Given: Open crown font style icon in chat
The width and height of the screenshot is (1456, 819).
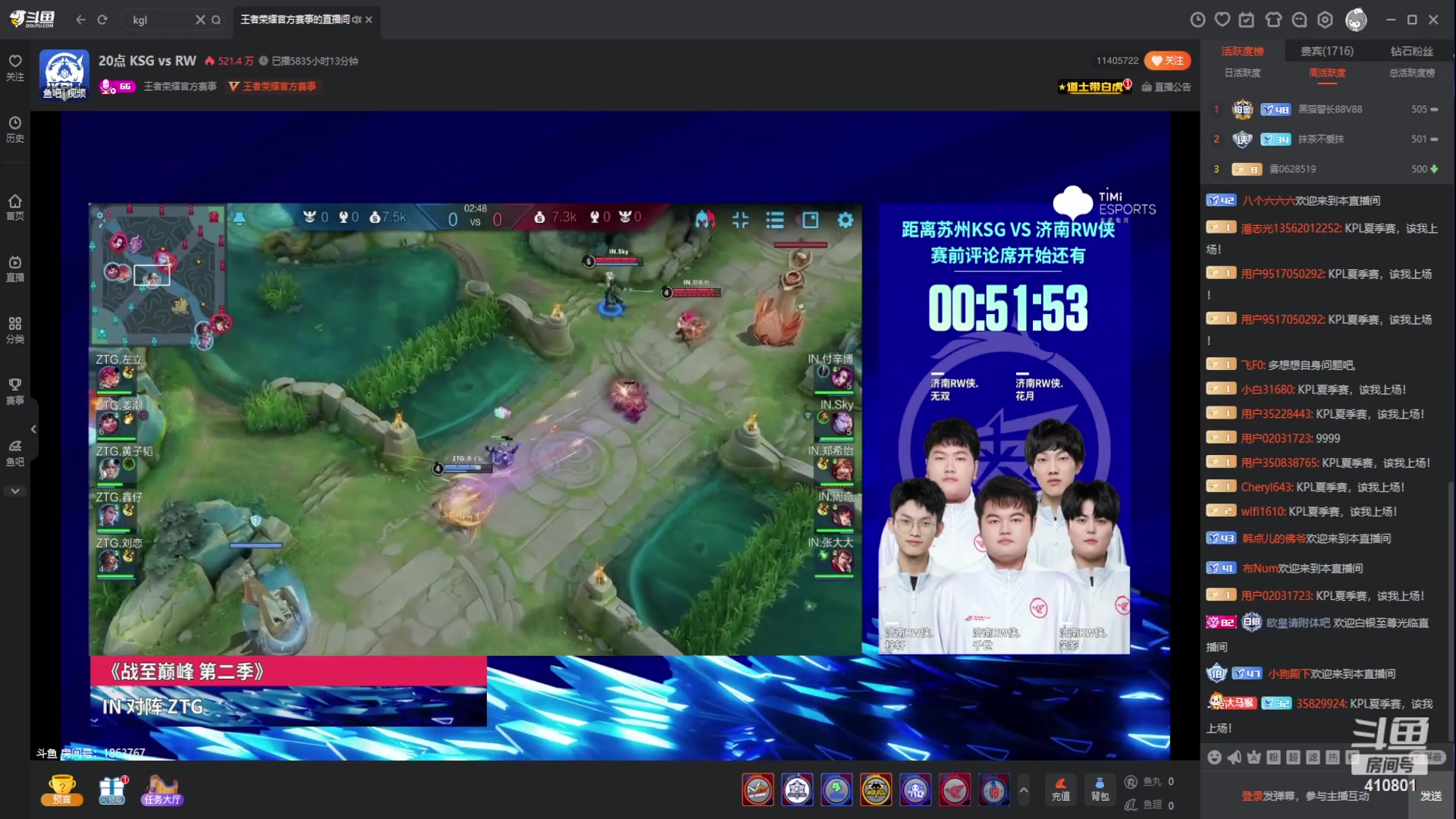Looking at the screenshot, I should (1254, 757).
